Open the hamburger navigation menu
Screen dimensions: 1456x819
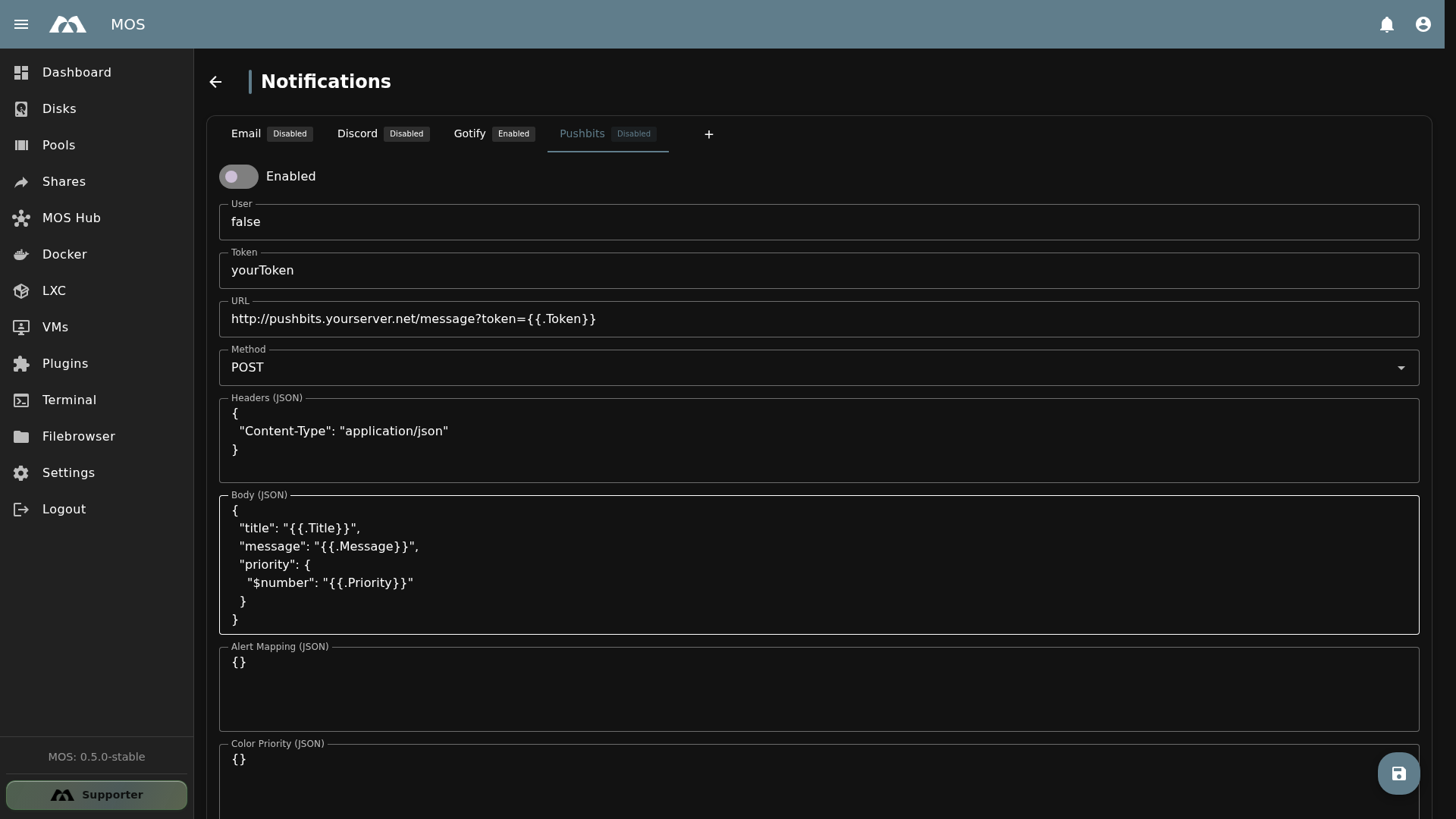tap(21, 24)
